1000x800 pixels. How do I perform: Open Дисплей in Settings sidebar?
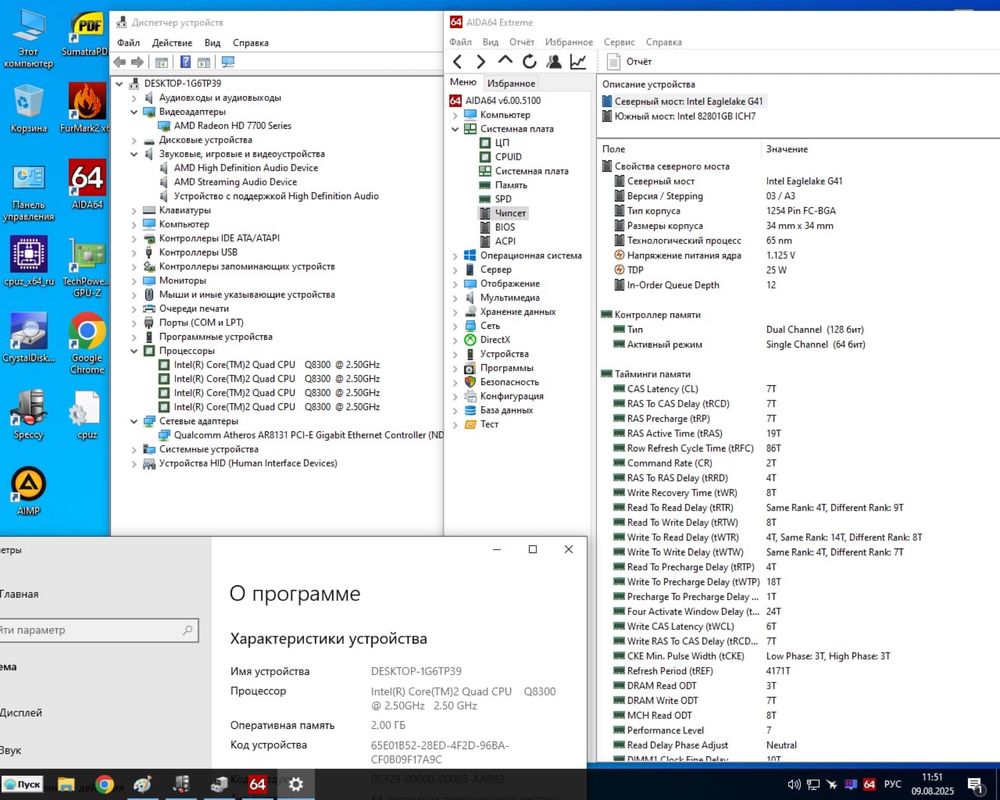(x=21, y=713)
